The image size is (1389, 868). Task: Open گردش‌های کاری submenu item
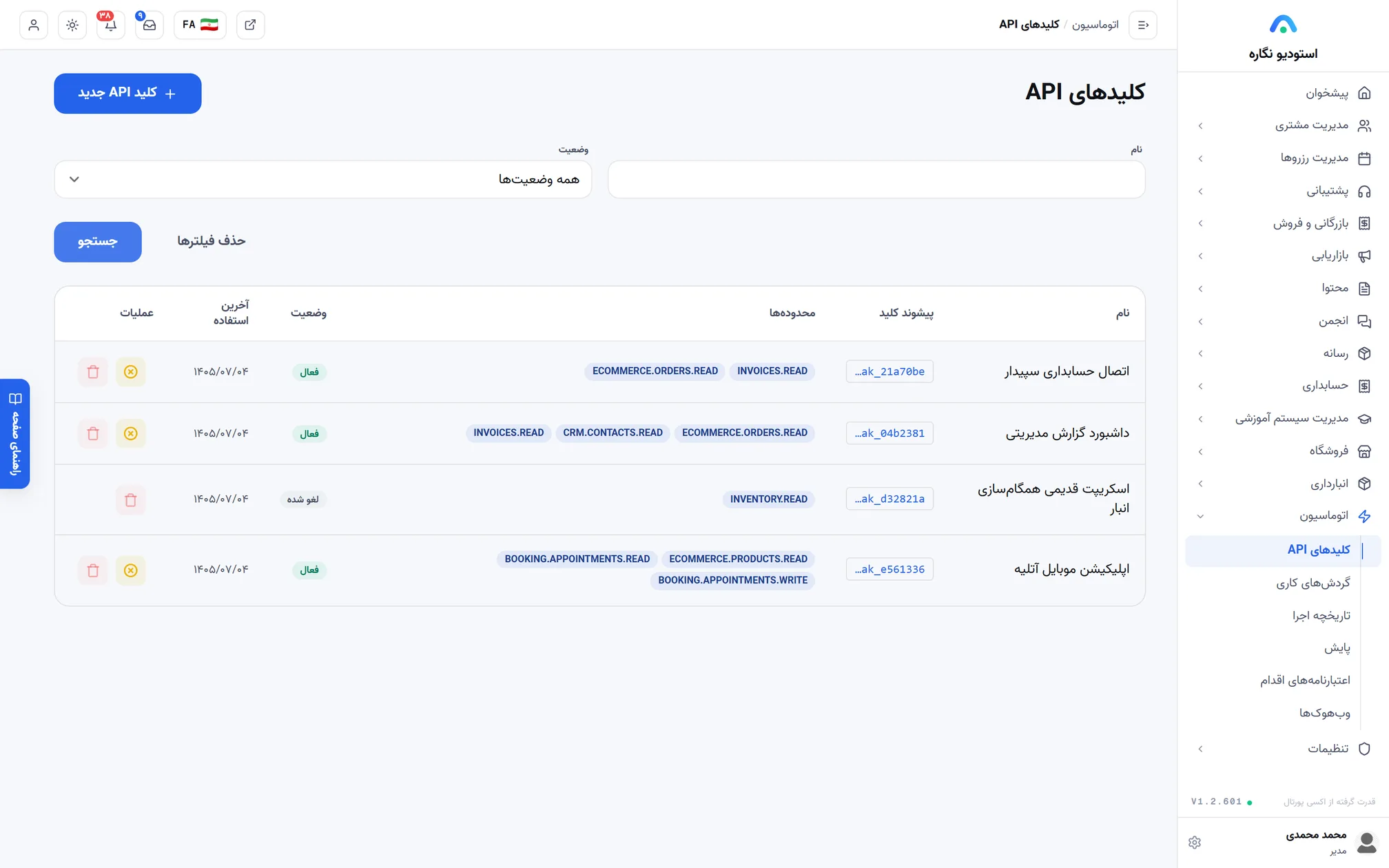click(1313, 583)
